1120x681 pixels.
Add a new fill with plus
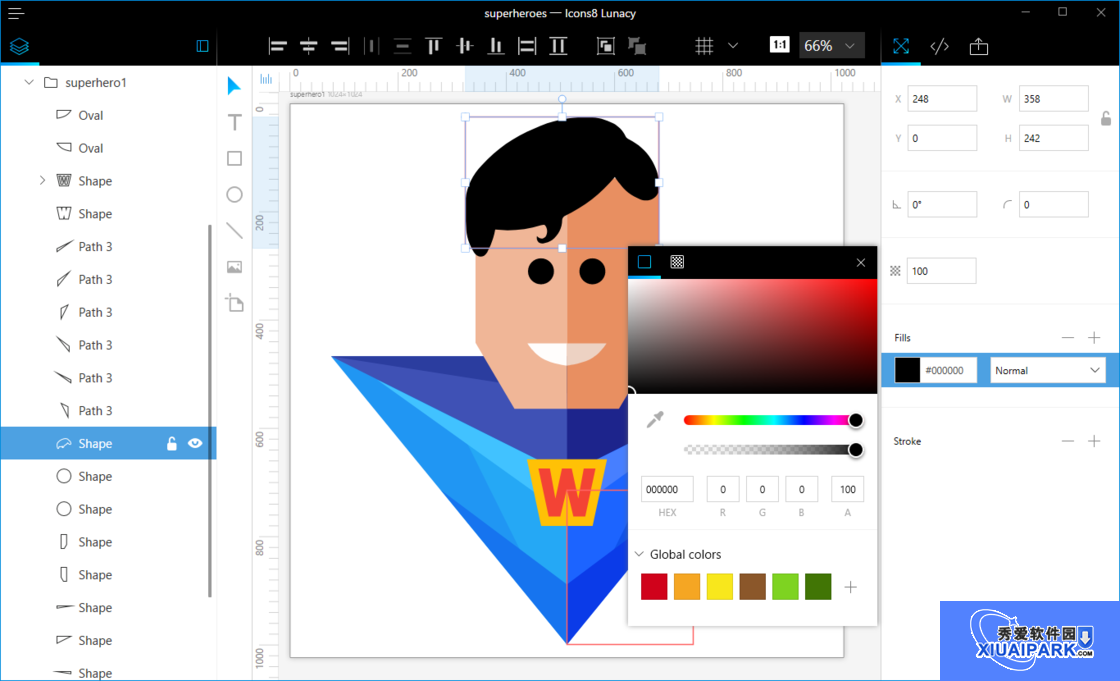click(1094, 337)
